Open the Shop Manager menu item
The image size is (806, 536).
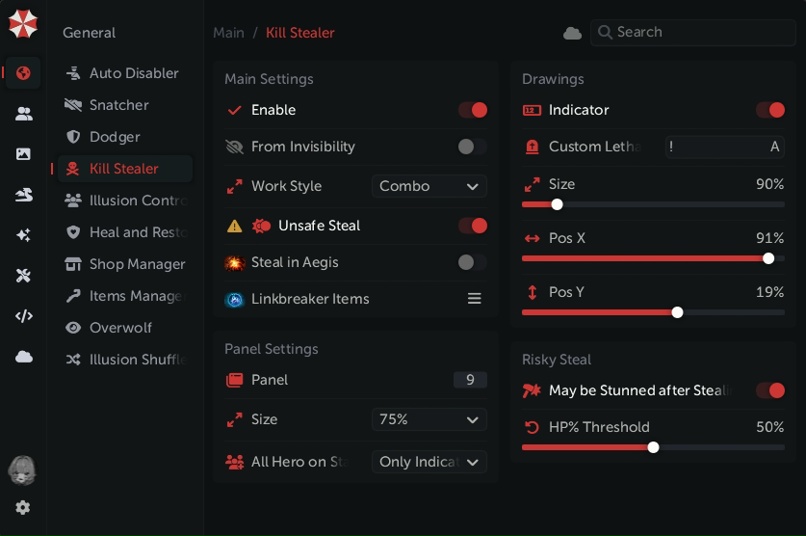[137, 264]
